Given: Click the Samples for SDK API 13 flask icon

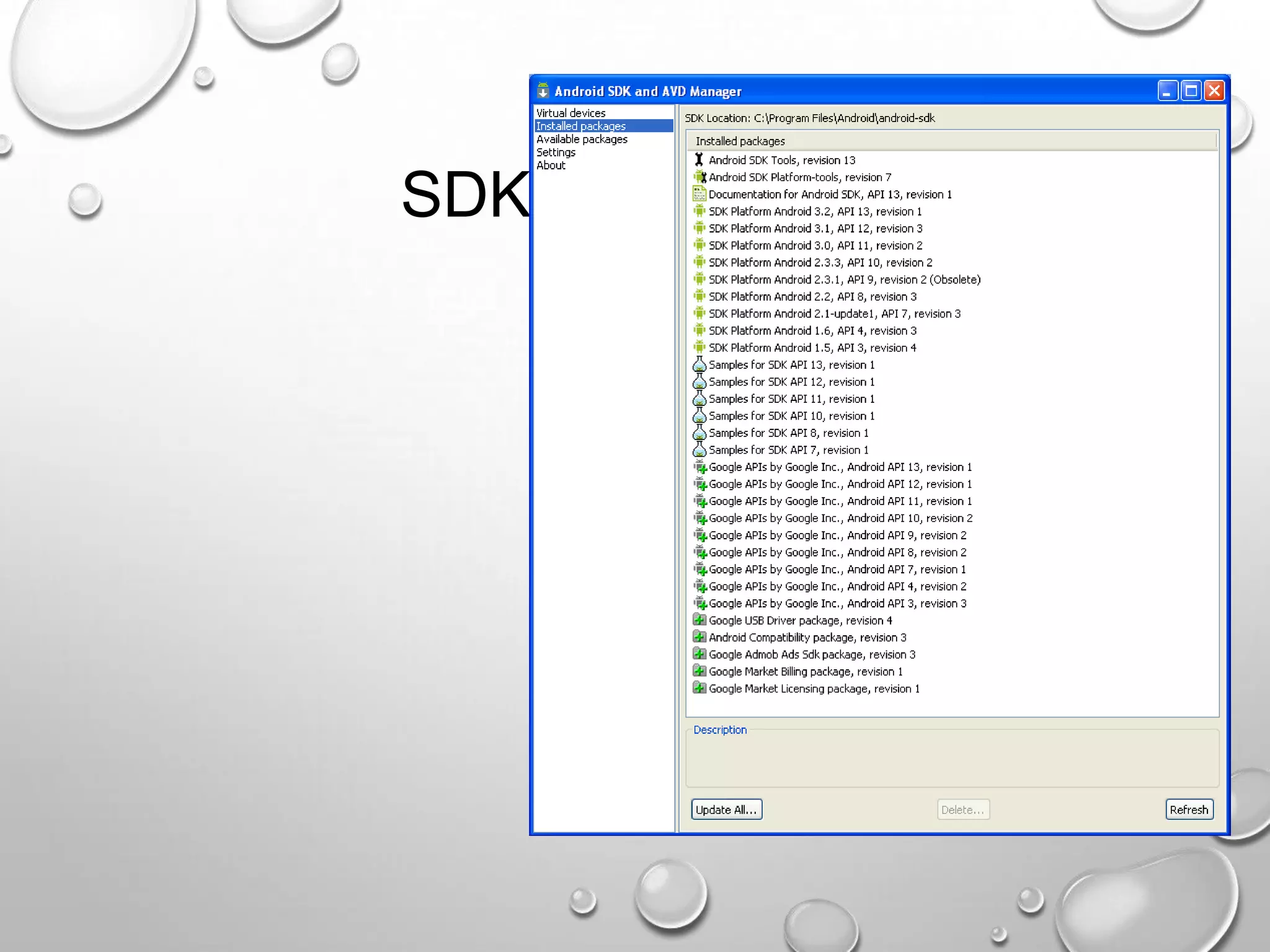Looking at the screenshot, I should coord(699,364).
